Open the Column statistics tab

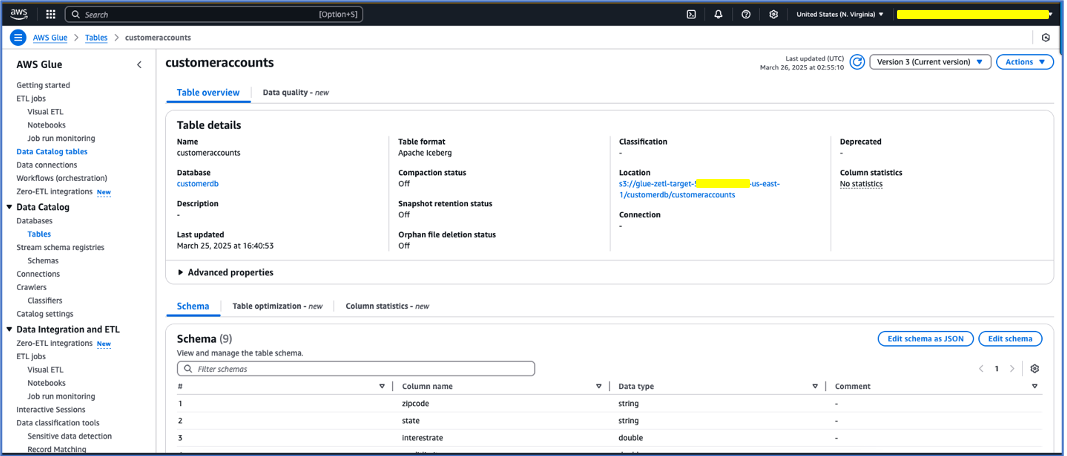tap(387, 306)
